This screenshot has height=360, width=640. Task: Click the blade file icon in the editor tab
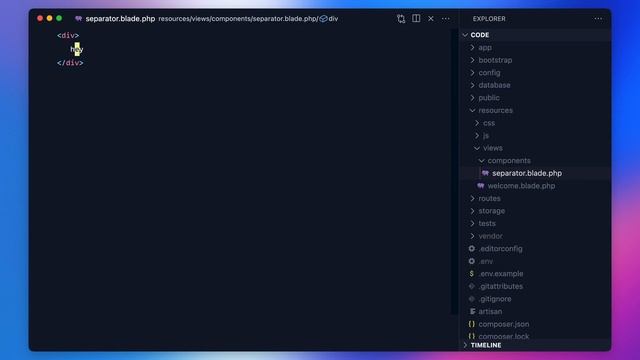pyautogui.click(x=78, y=19)
